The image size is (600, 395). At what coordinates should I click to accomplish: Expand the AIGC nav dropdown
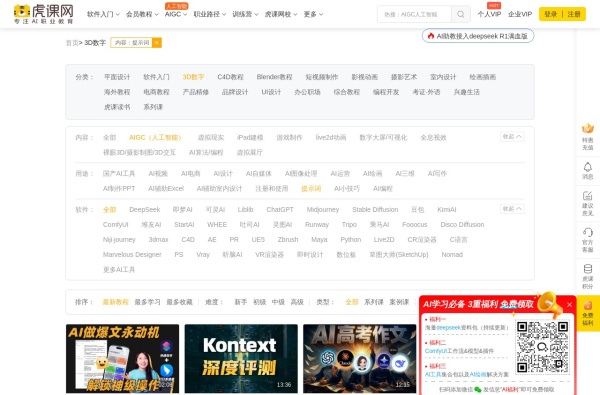176,14
